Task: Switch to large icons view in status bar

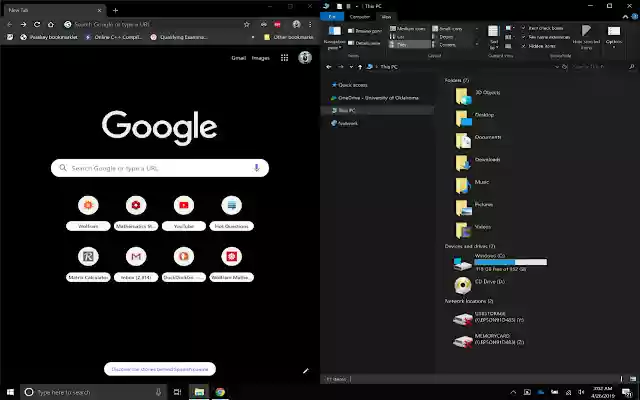Action: 633,379
